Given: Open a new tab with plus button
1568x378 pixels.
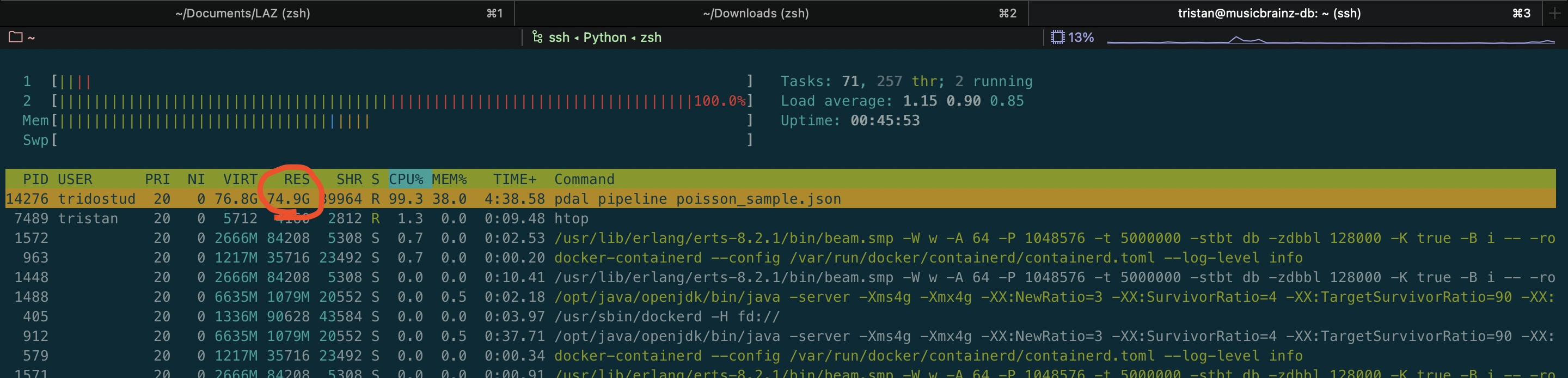Looking at the screenshot, I should [x=1554, y=14].
